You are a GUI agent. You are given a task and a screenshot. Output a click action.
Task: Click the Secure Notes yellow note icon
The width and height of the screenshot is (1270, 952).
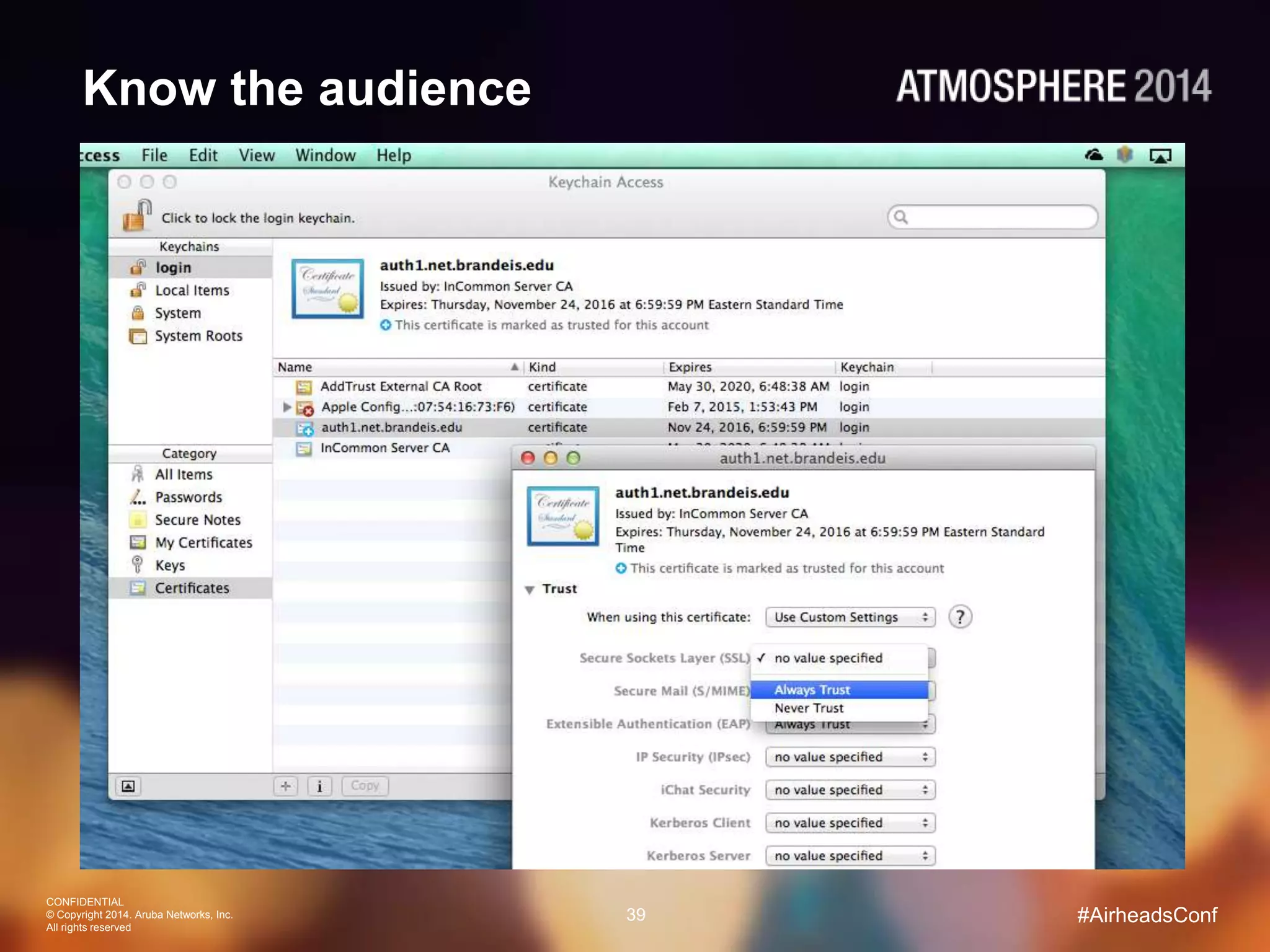[x=138, y=519]
